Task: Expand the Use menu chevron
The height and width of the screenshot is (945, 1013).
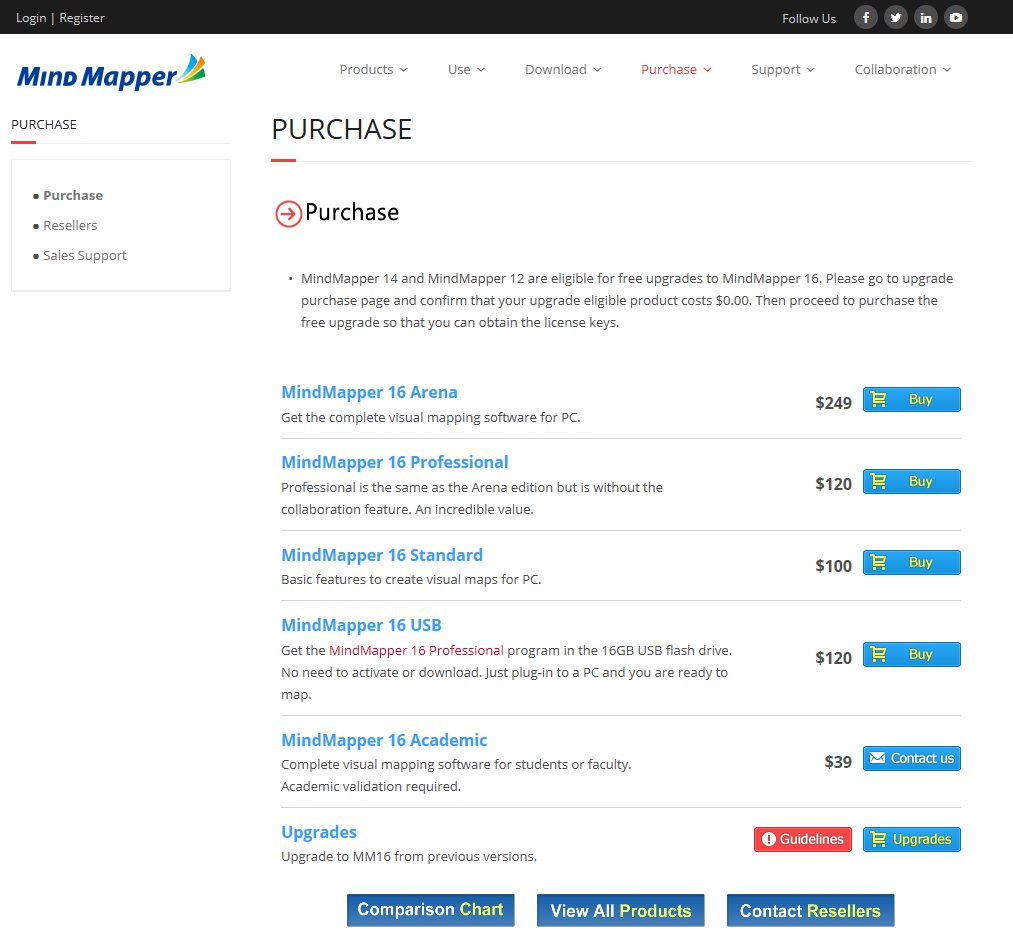Action: coord(481,70)
